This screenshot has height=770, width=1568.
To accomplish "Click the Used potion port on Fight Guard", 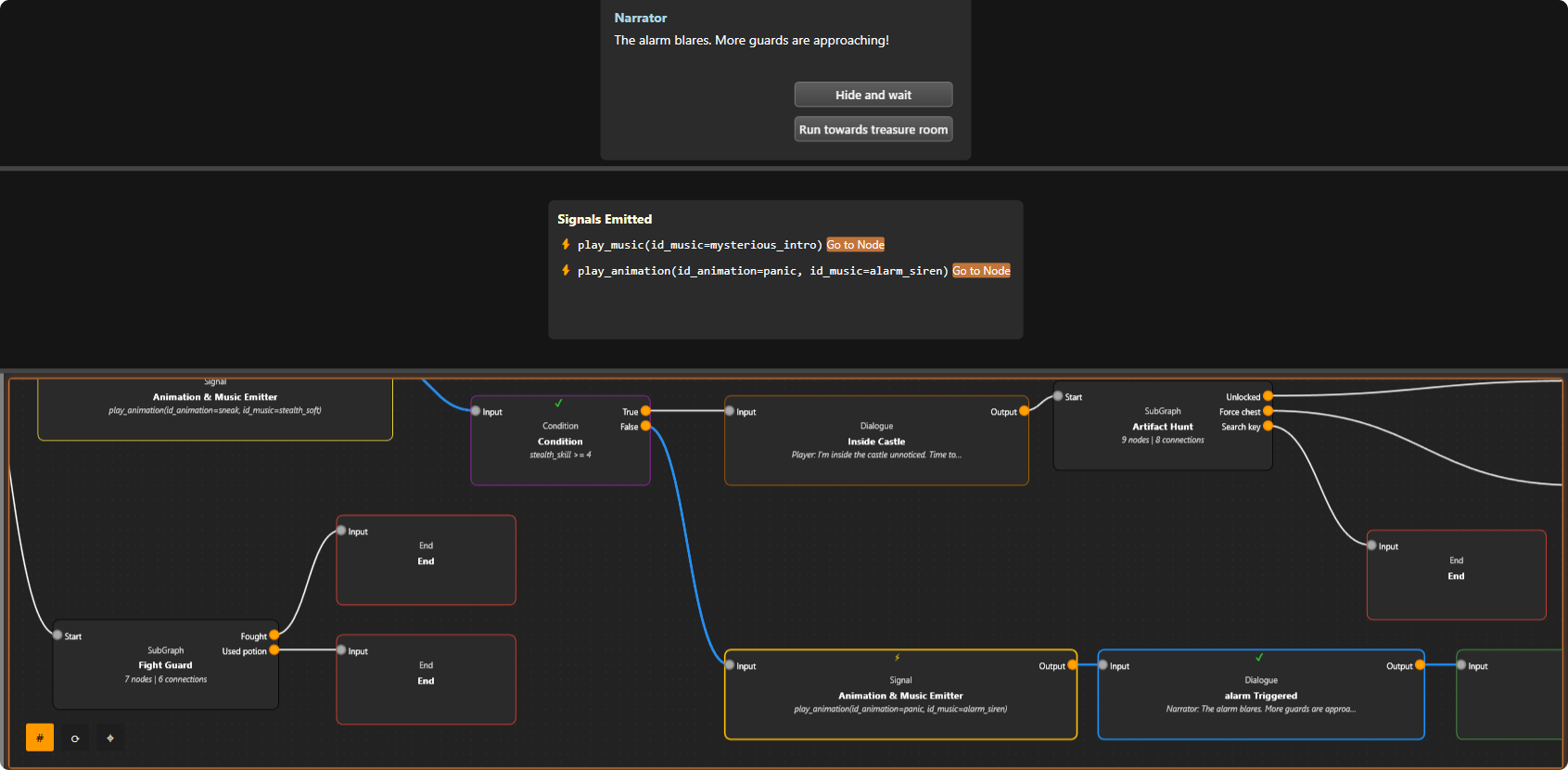I will (274, 650).
